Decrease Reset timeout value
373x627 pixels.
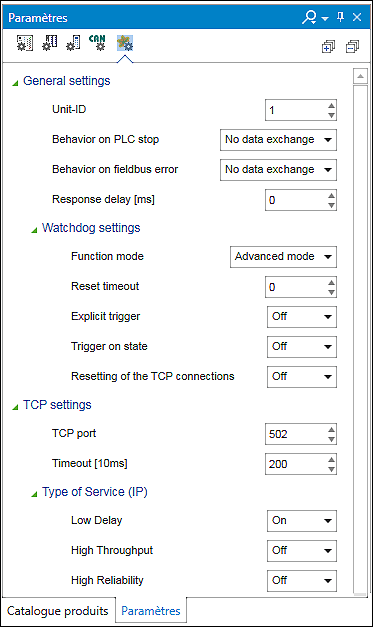pos(331,292)
